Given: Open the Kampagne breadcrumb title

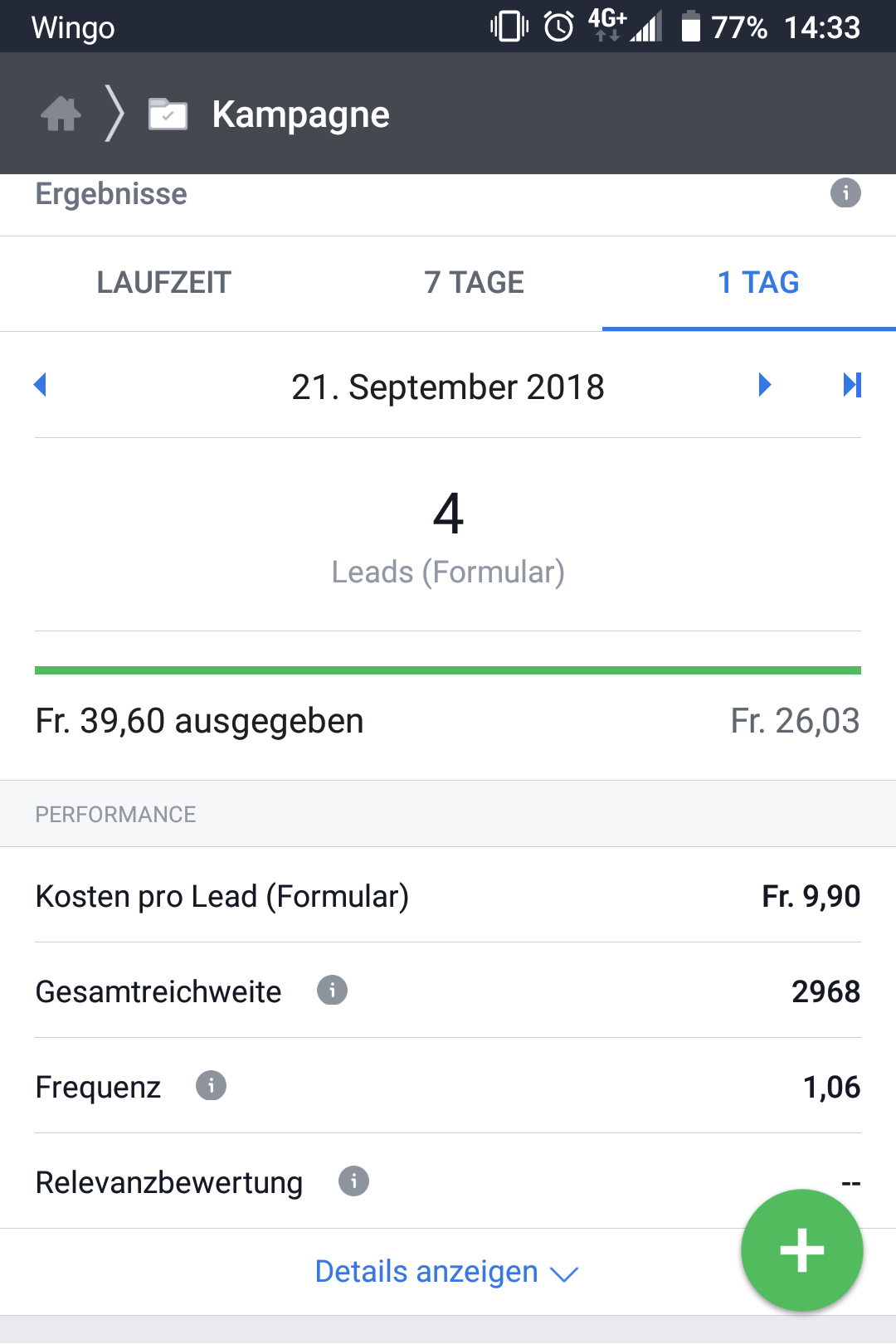Looking at the screenshot, I should pos(300,114).
